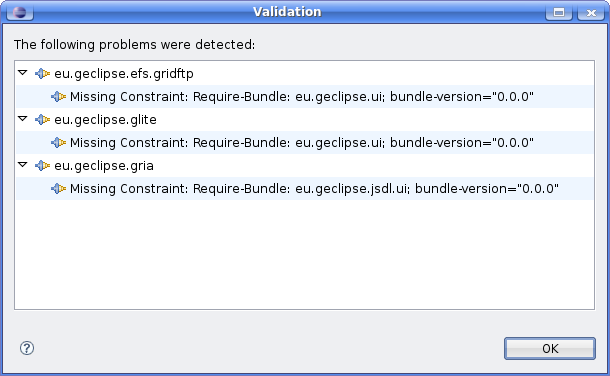Maximize the Validation dialog window
Image resolution: width=610 pixels, height=376 pixels.
pos(559,12)
